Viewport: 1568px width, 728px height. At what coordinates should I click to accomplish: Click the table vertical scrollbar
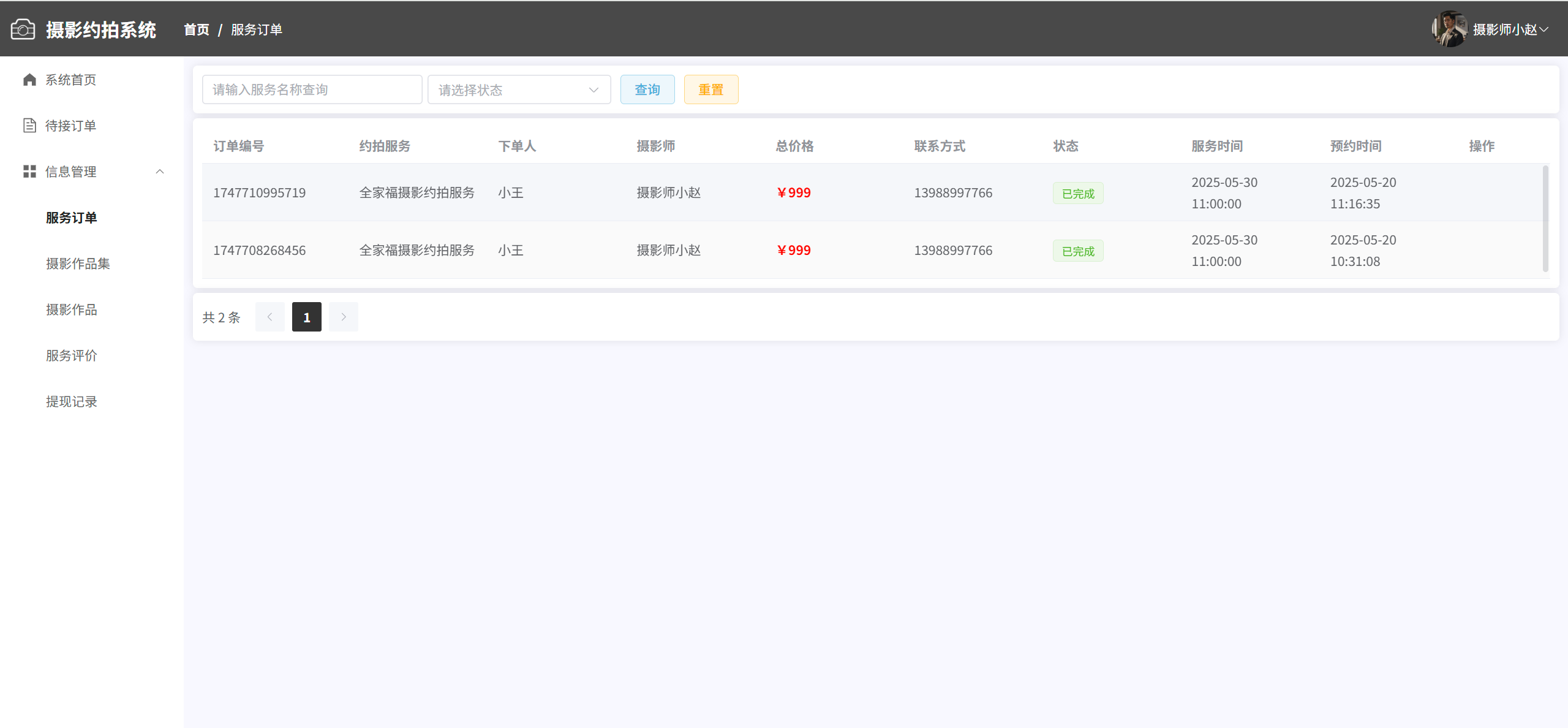click(x=1545, y=218)
